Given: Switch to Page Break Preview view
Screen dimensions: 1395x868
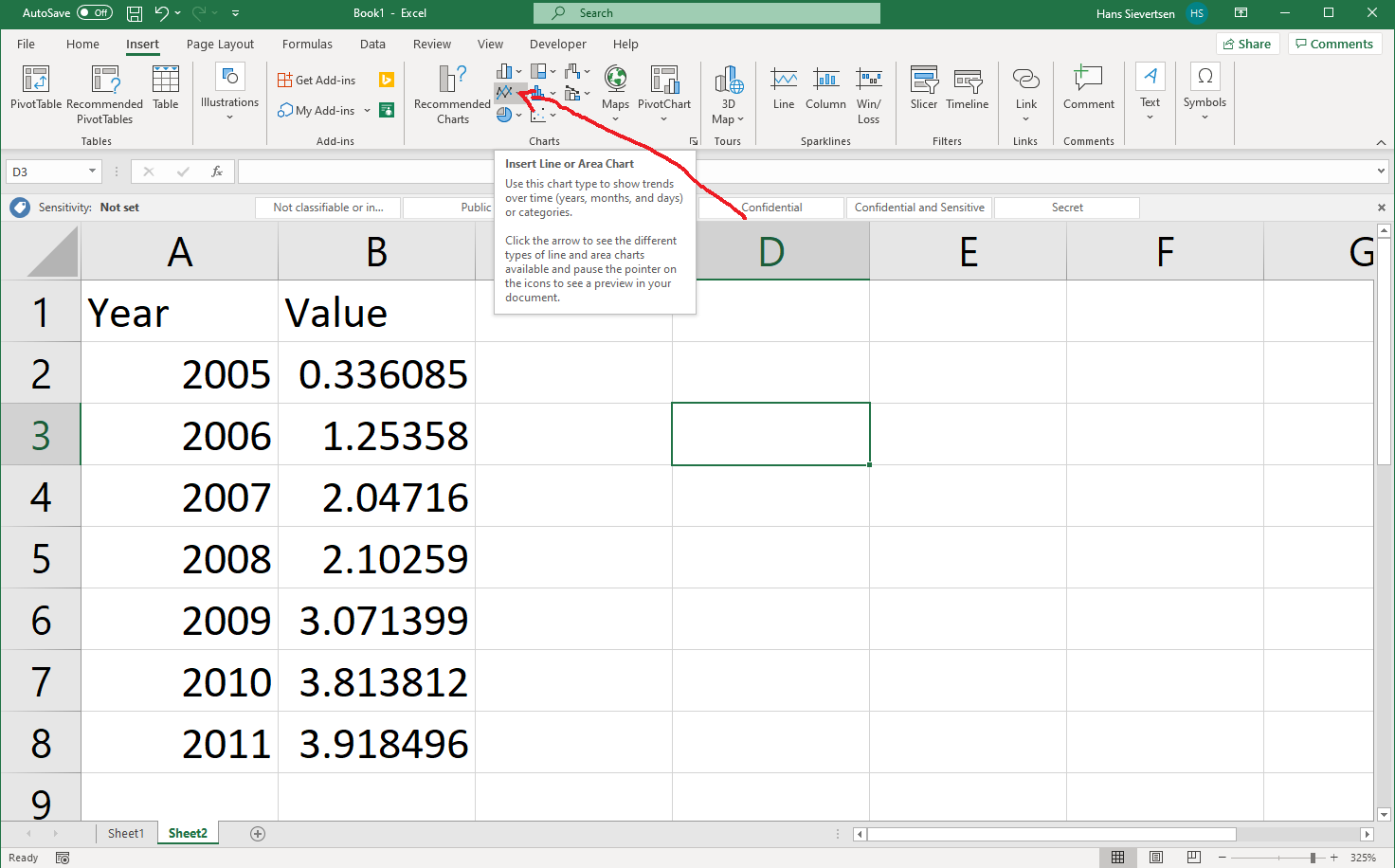Looking at the screenshot, I should coord(1194,857).
